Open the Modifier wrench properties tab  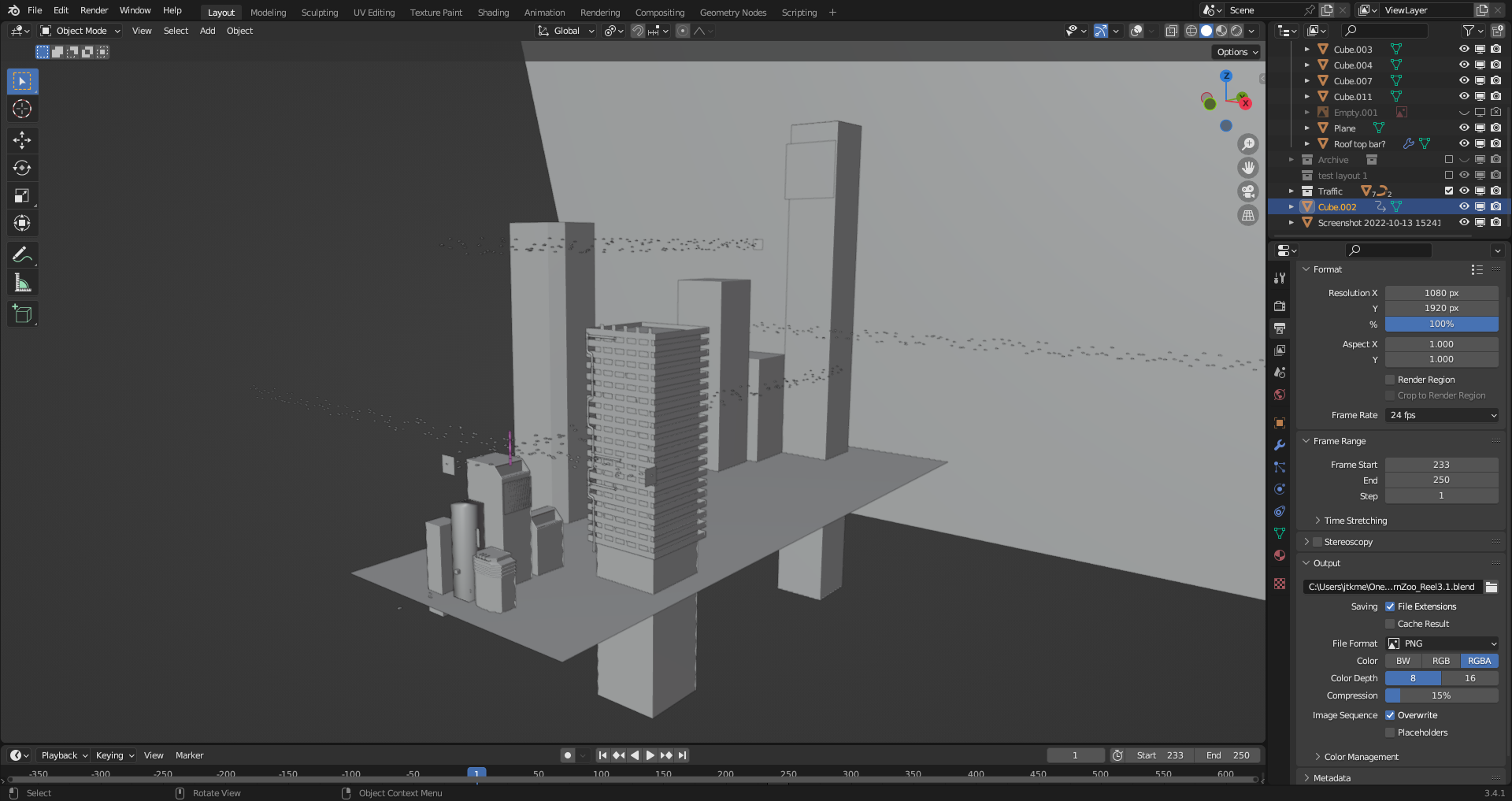1280,445
